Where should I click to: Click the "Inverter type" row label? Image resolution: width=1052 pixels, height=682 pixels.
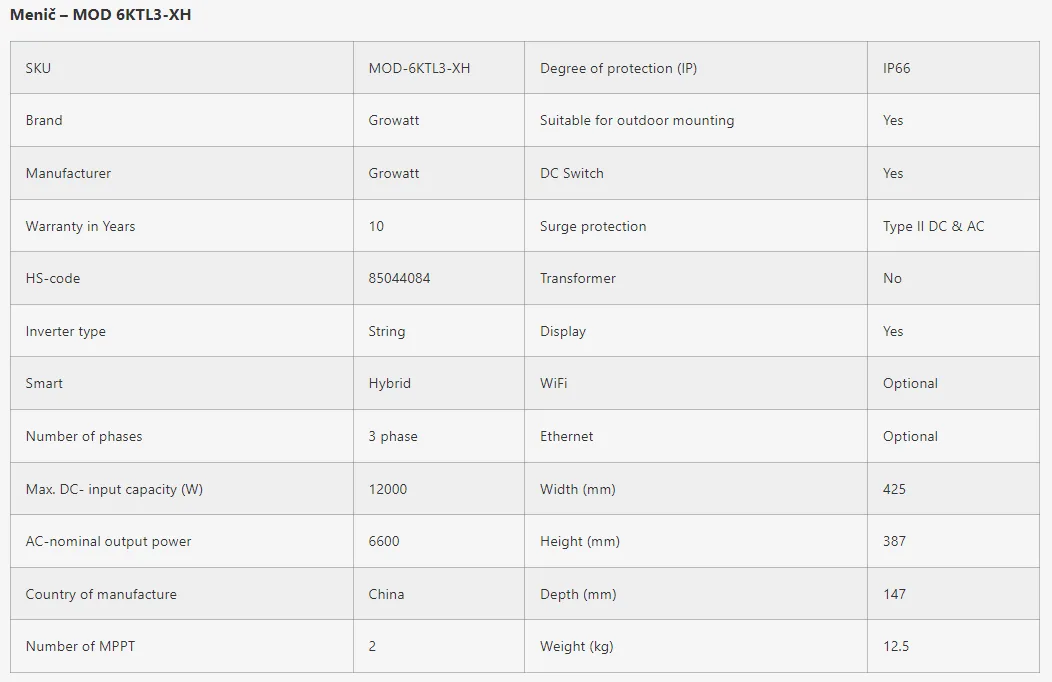(65, 331)
